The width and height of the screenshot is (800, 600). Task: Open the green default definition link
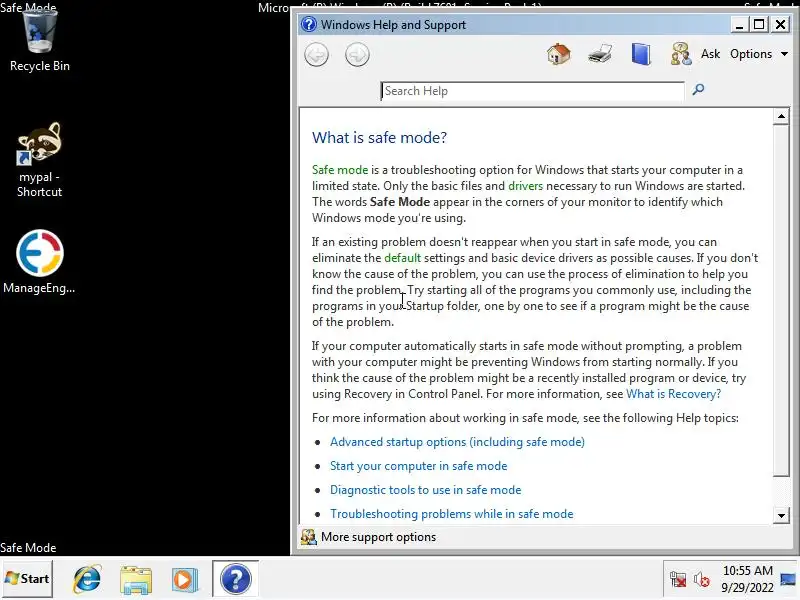(x=403, y=258)
